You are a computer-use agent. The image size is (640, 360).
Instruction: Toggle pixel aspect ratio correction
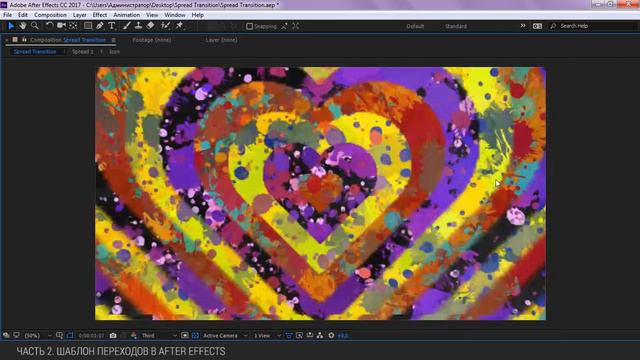[289, 336]
